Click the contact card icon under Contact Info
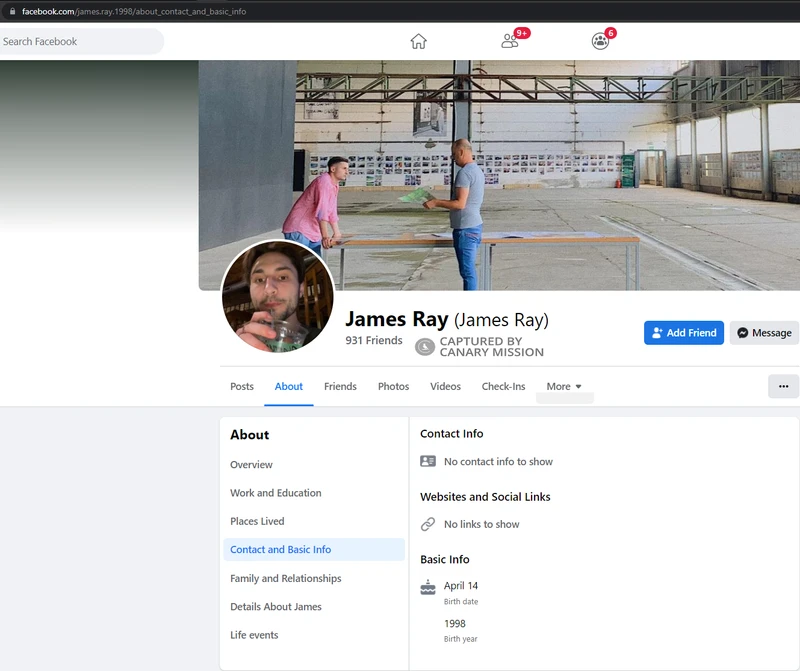Screen dimensions: 800x671 coord(428,461)
